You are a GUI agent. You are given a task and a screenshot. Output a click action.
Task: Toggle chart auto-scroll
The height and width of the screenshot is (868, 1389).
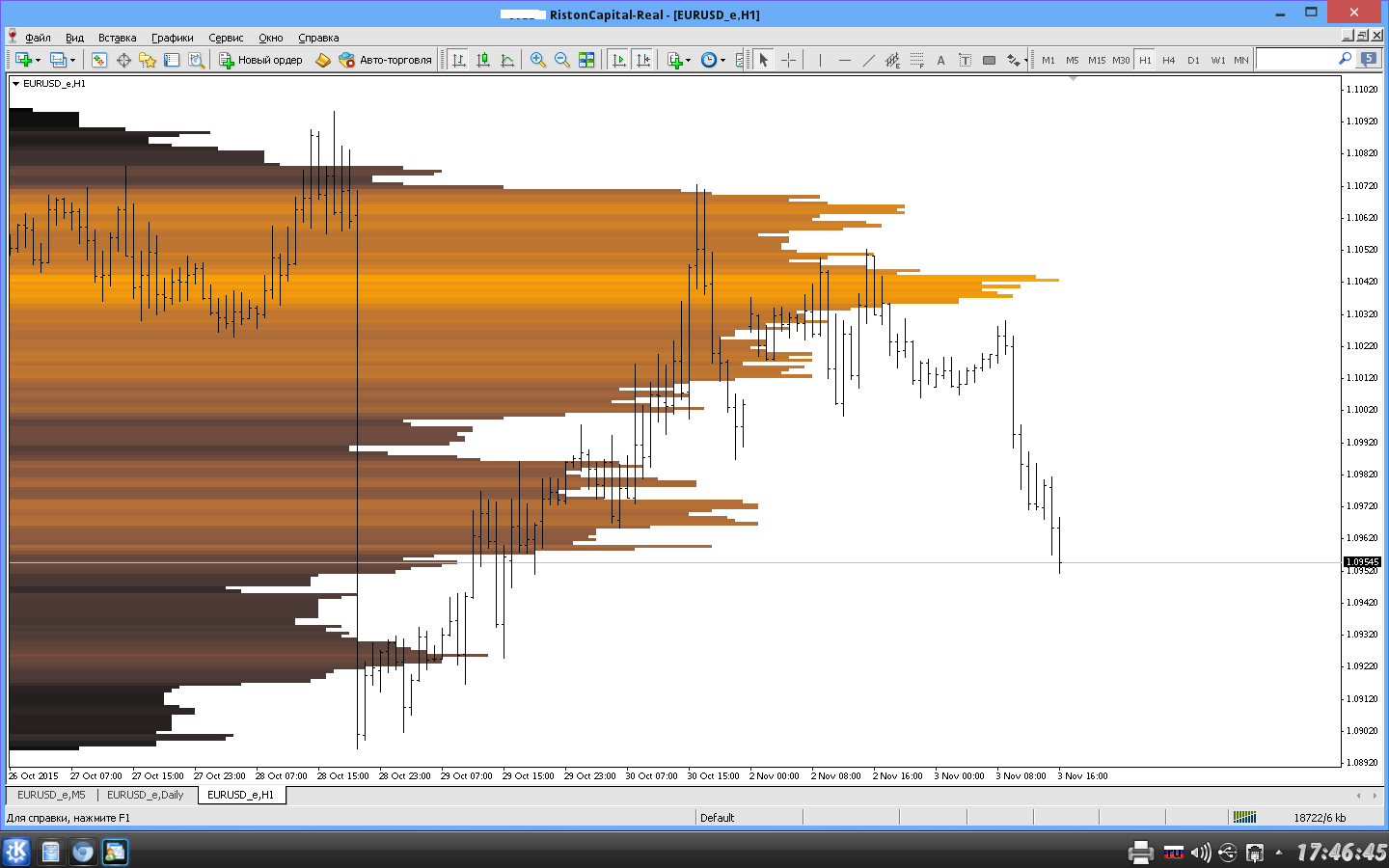click(x=618, y=60)
